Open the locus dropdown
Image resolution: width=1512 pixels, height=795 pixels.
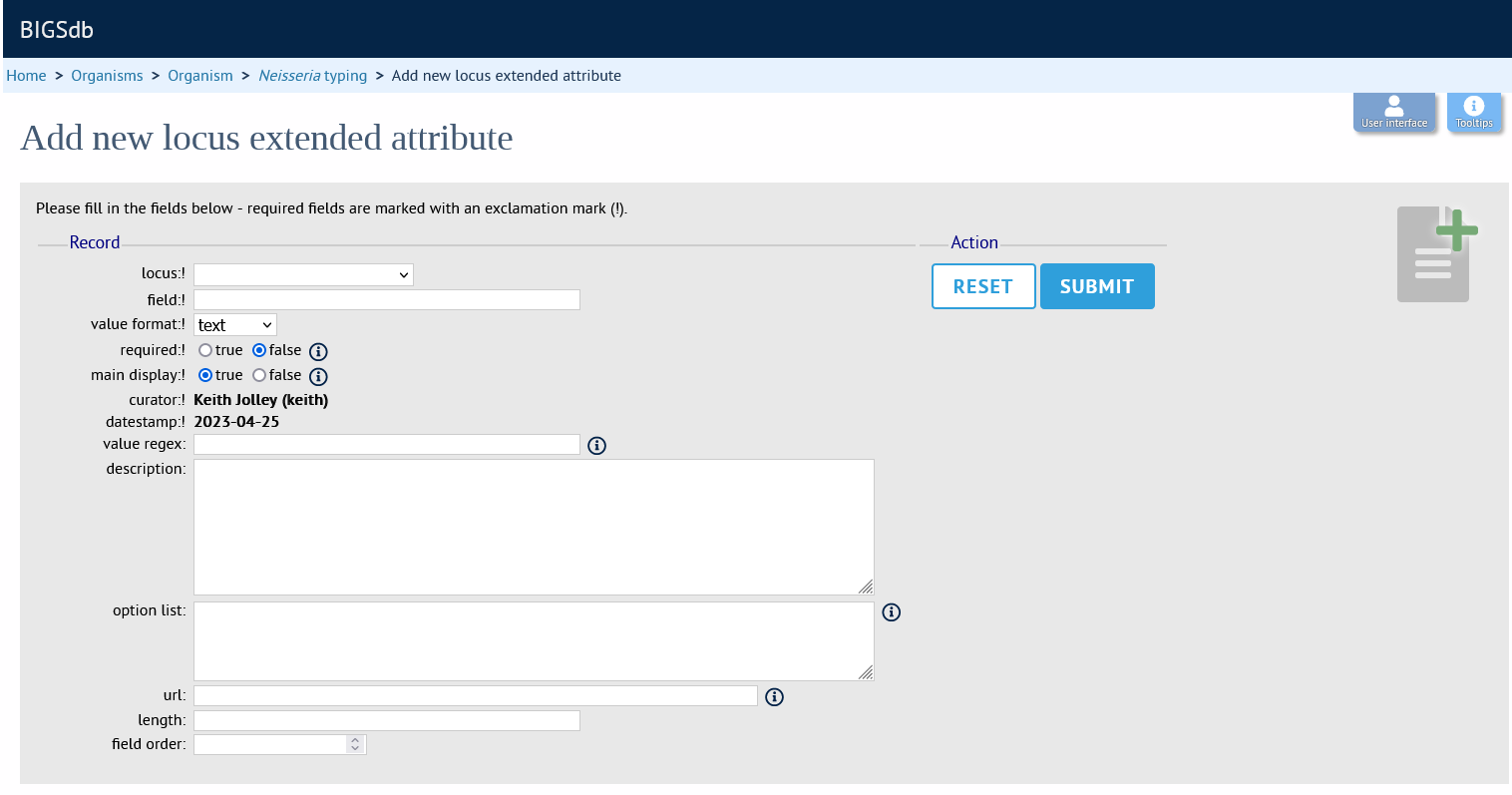point(303,274)
